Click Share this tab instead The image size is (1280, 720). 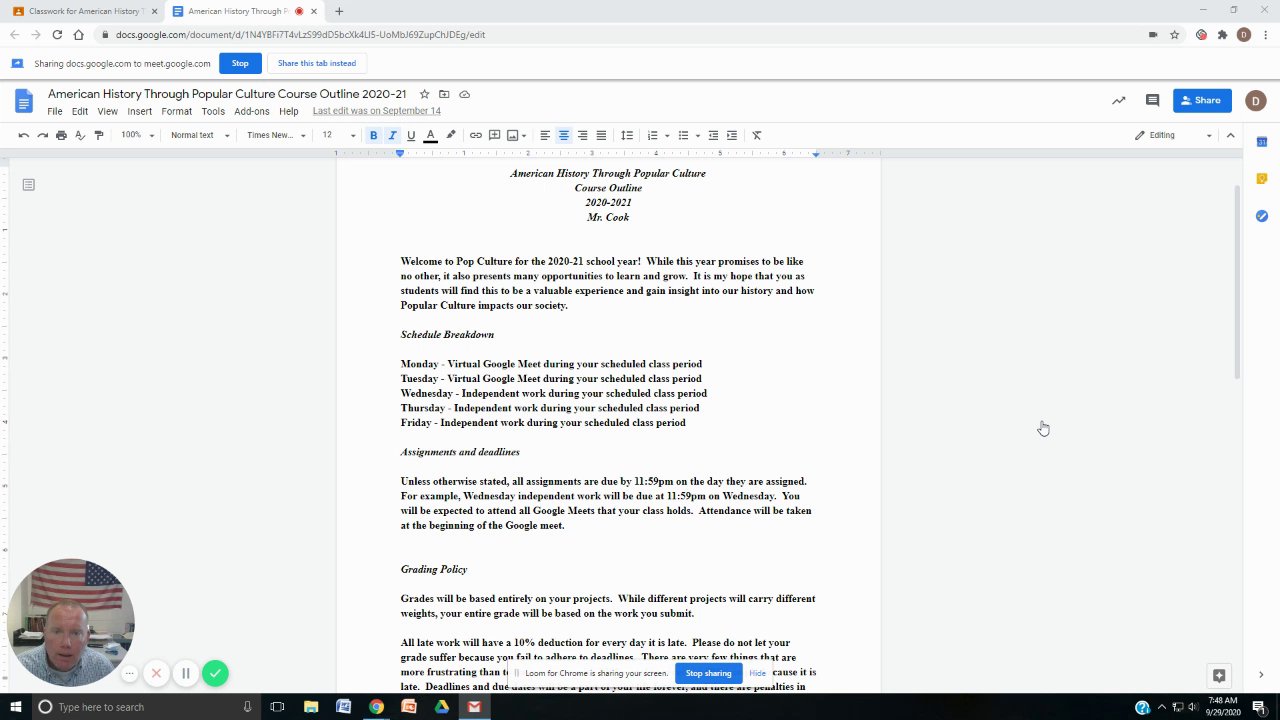[317, 63]
